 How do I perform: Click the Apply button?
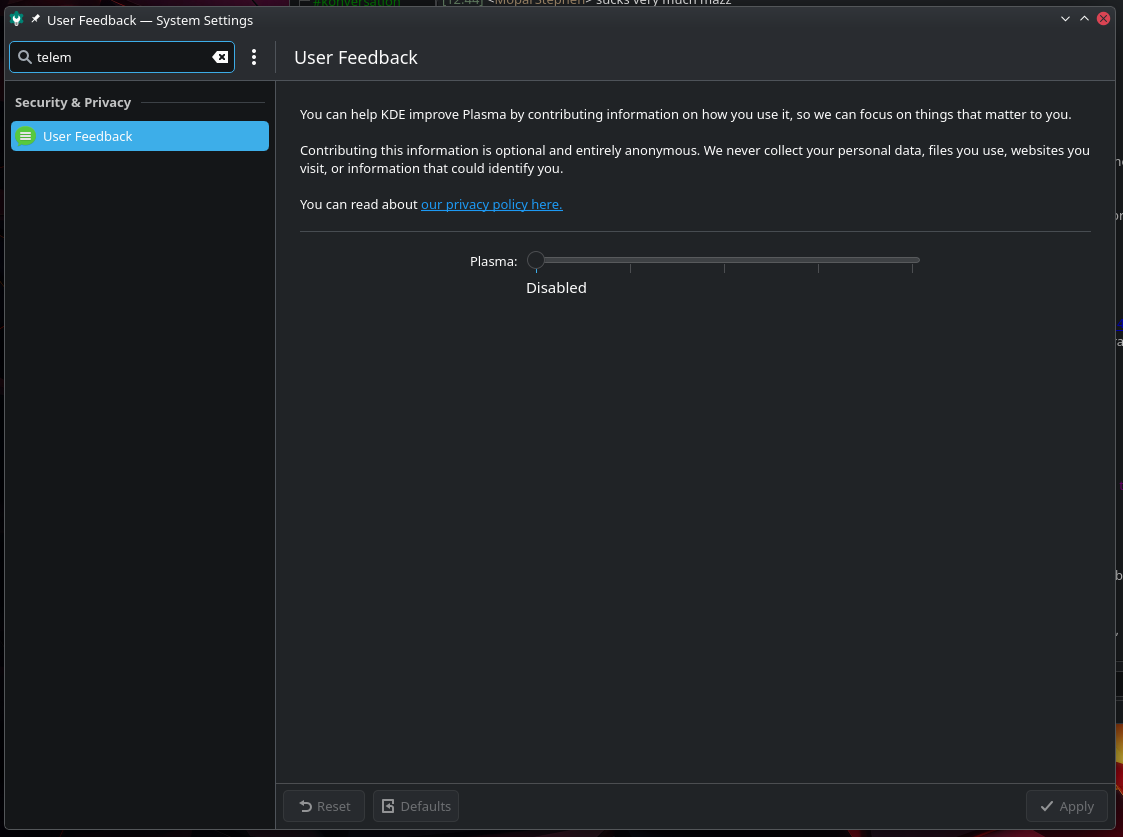click(1066, 806)
